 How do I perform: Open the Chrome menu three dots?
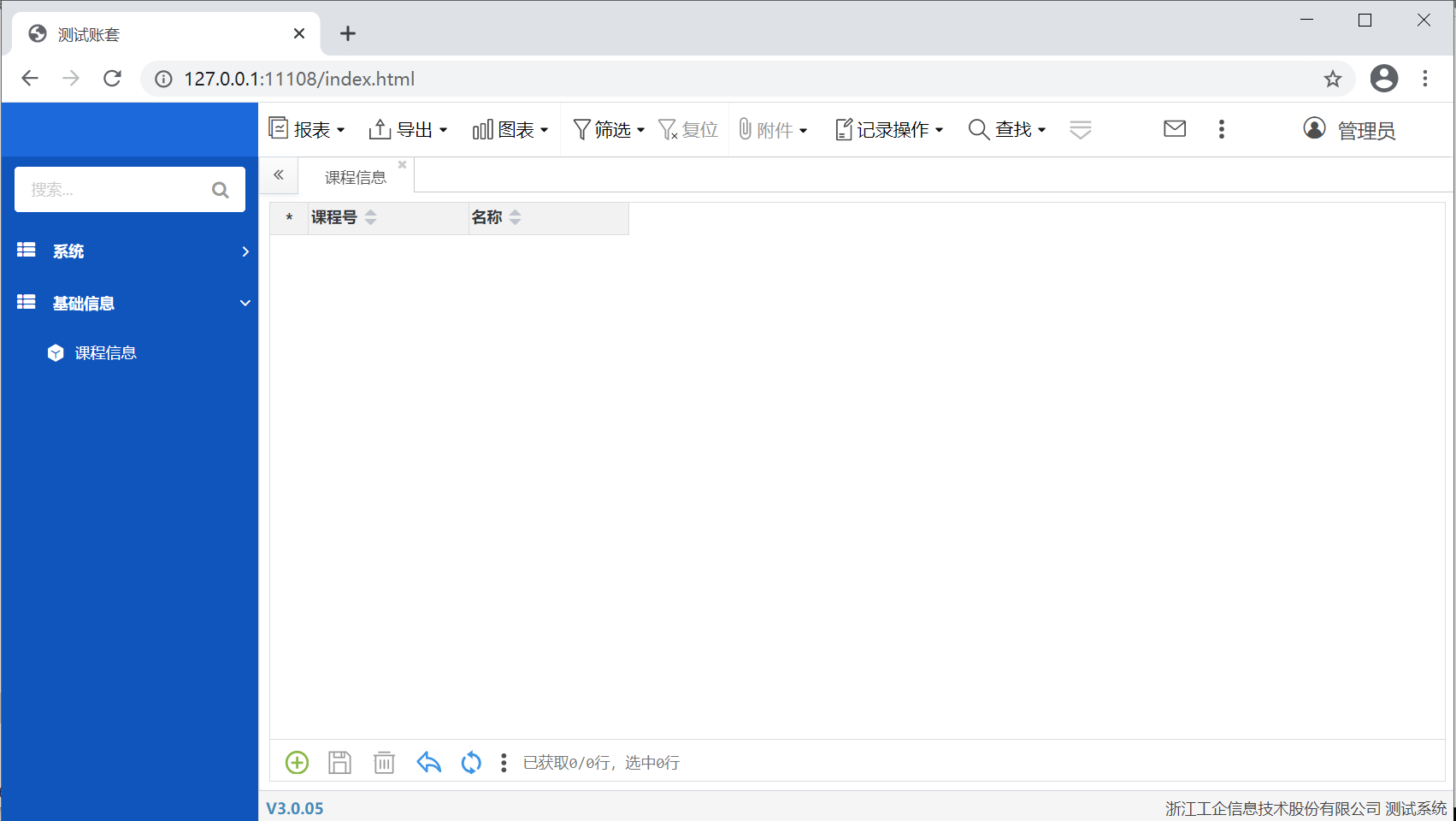1425,79
